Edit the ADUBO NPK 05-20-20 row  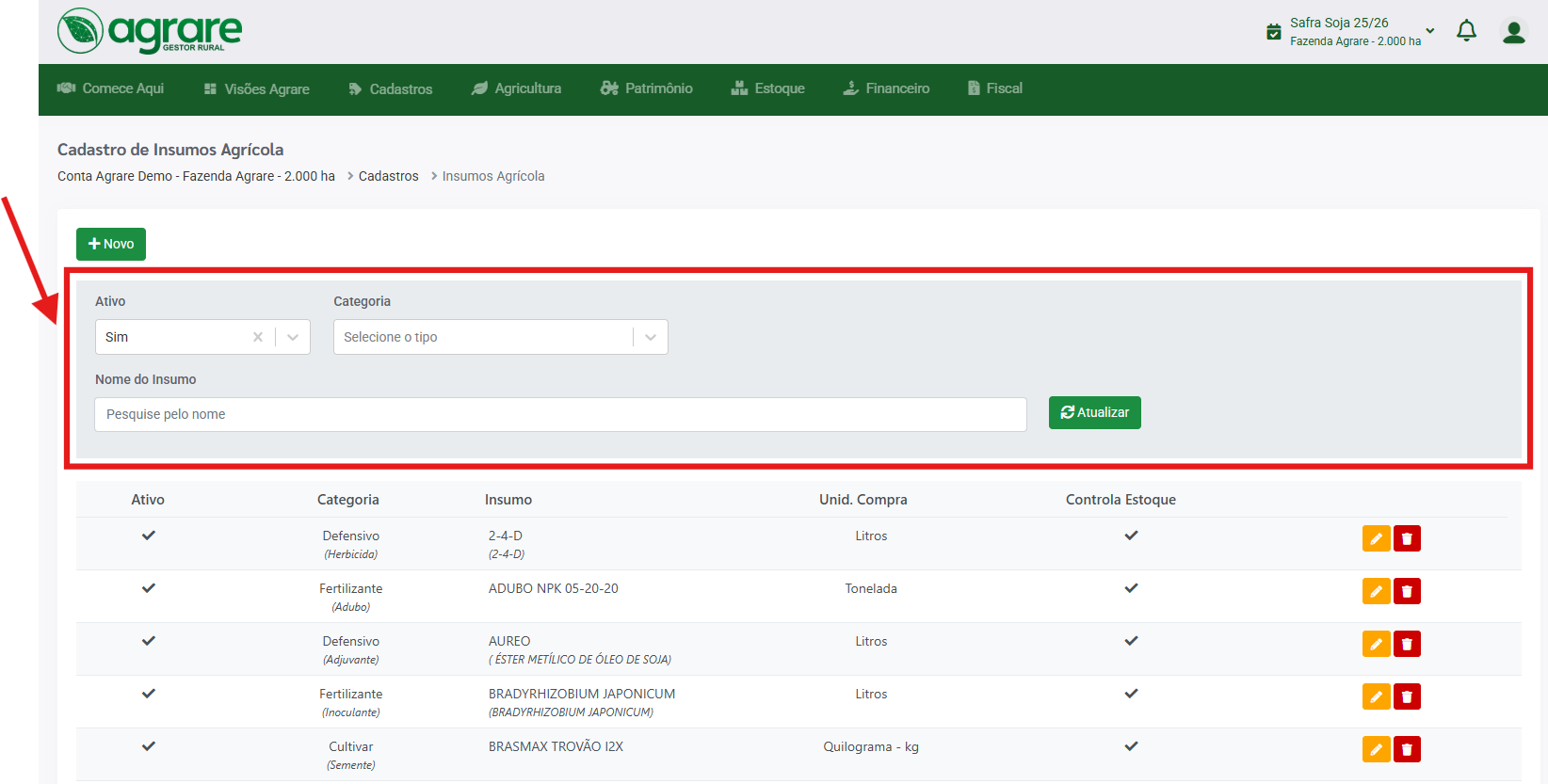point(1377,591)
